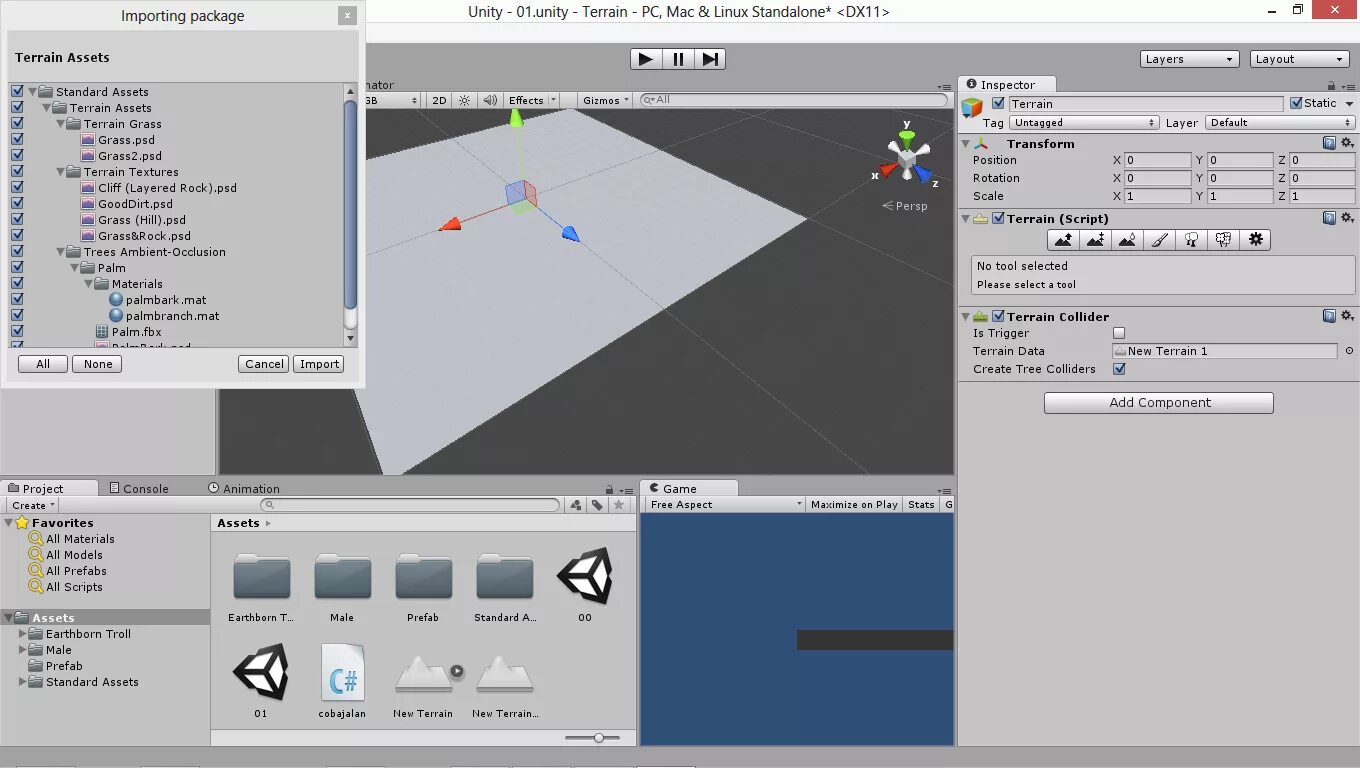Viewport: 1360px width, 768px height.
Task: Toggle 2D scene view mode
Action: pos(439,100)
